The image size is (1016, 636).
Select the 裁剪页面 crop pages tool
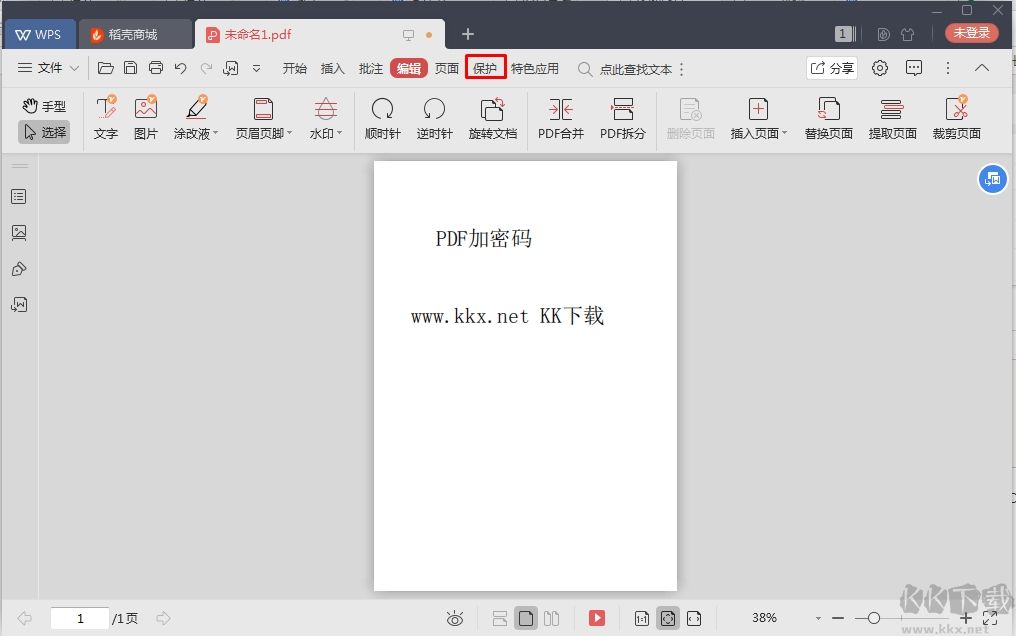click(956, 118)
